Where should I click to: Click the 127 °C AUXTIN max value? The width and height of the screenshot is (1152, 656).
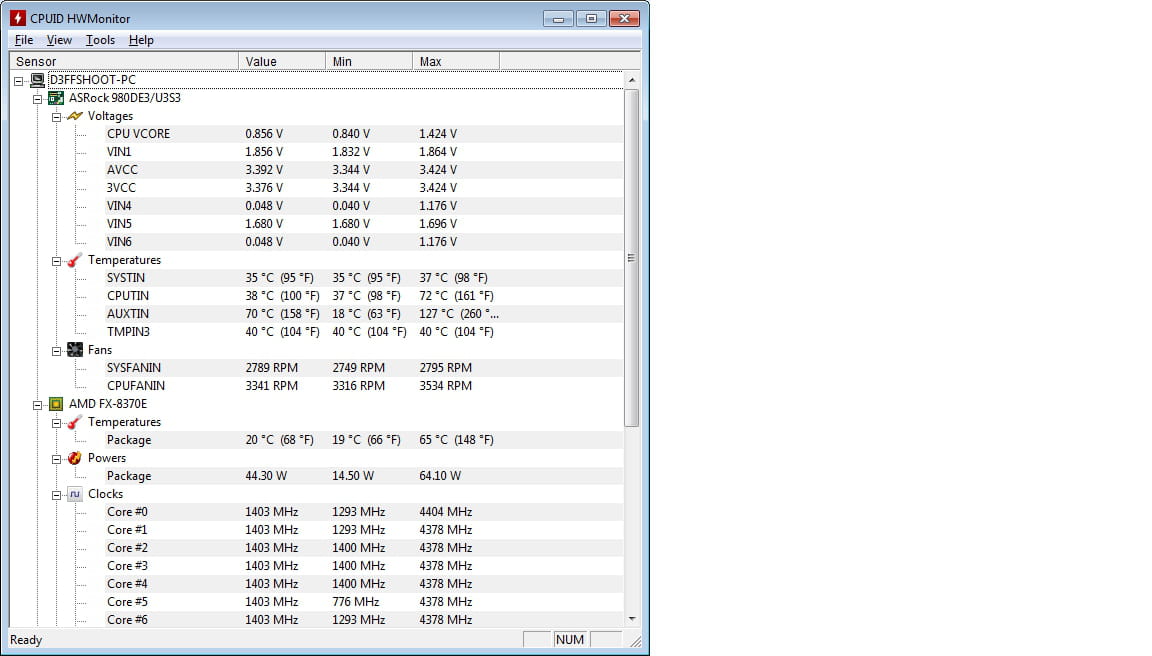[458, 314]
